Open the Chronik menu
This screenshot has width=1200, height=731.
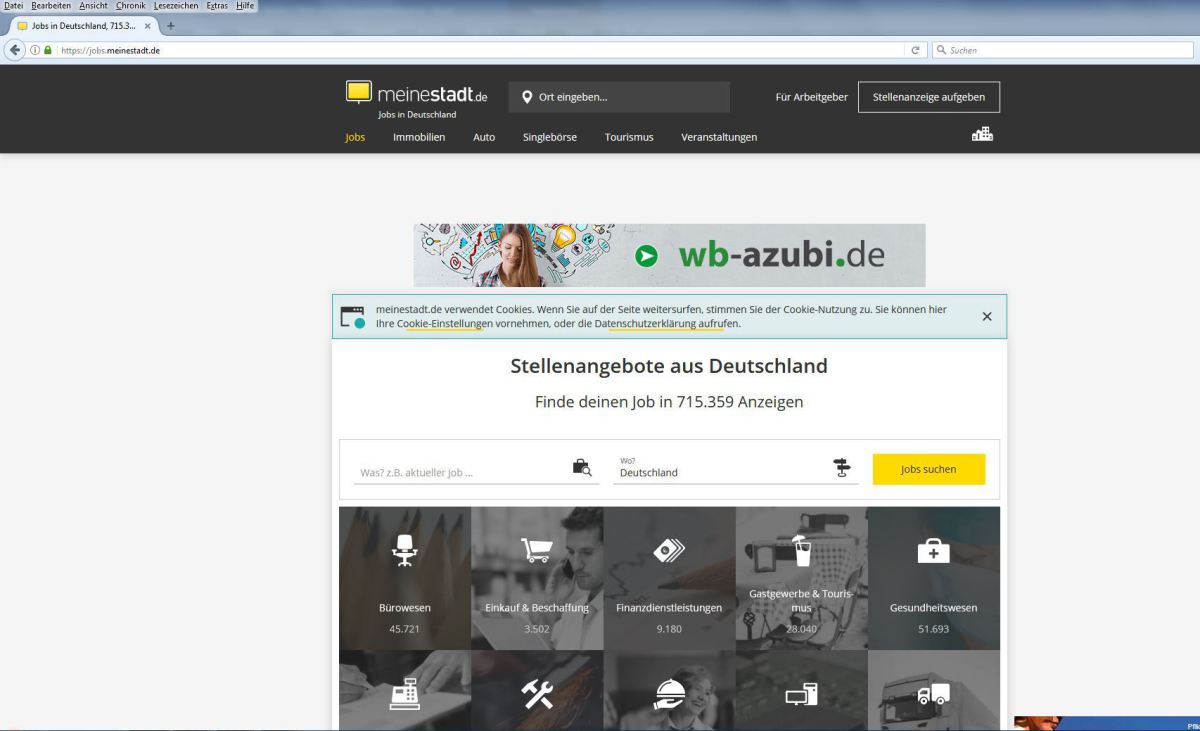130,6
